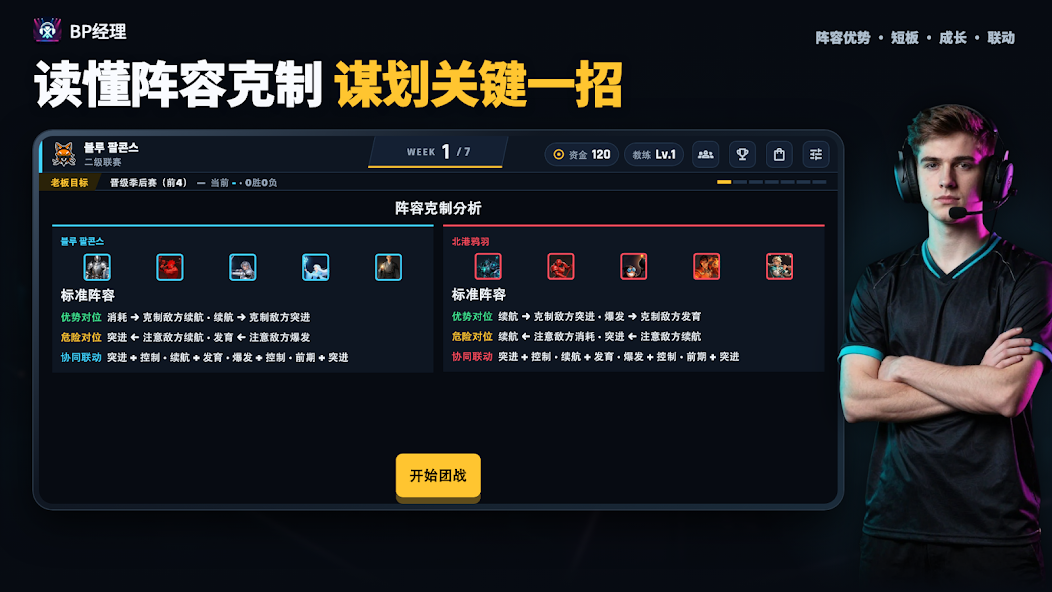Screen dimensions: 1052x592
Task: Open the trophy standings icon
Action: coord(742,154)
